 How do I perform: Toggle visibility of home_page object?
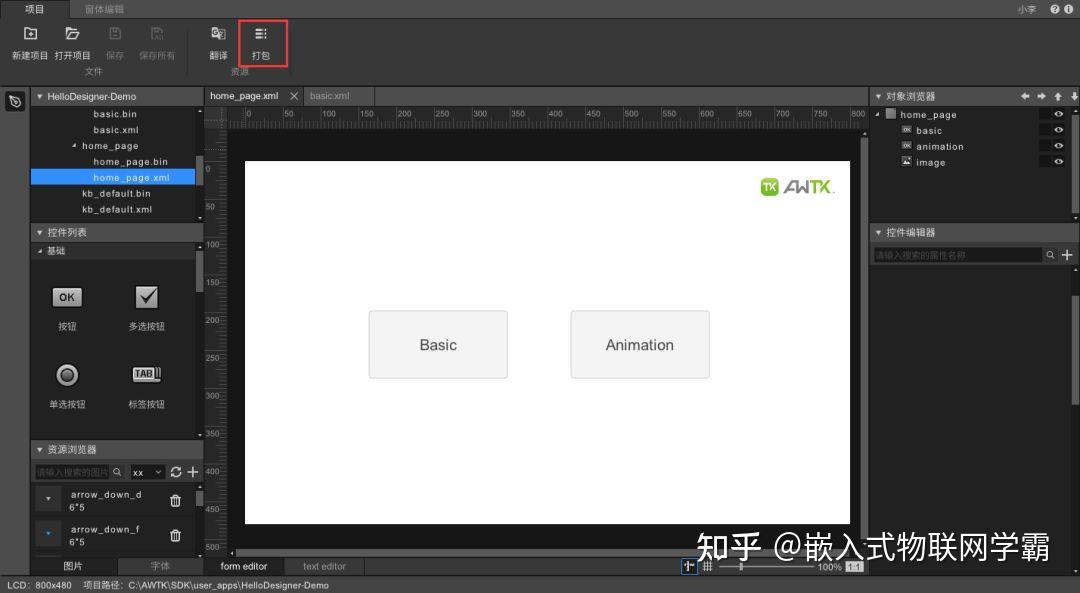(1059, 114)
